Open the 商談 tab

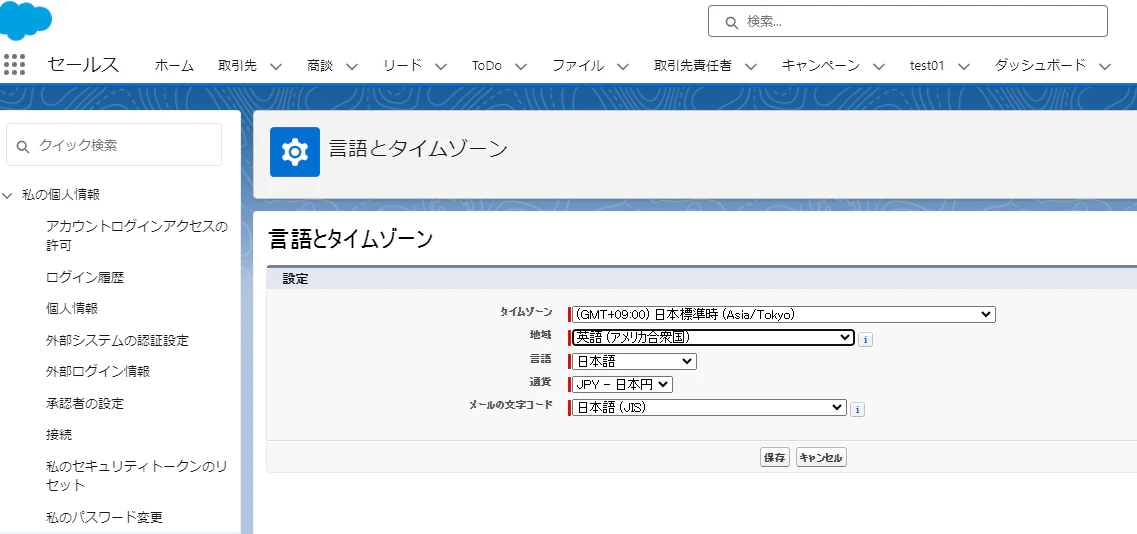tap(320, 65)
